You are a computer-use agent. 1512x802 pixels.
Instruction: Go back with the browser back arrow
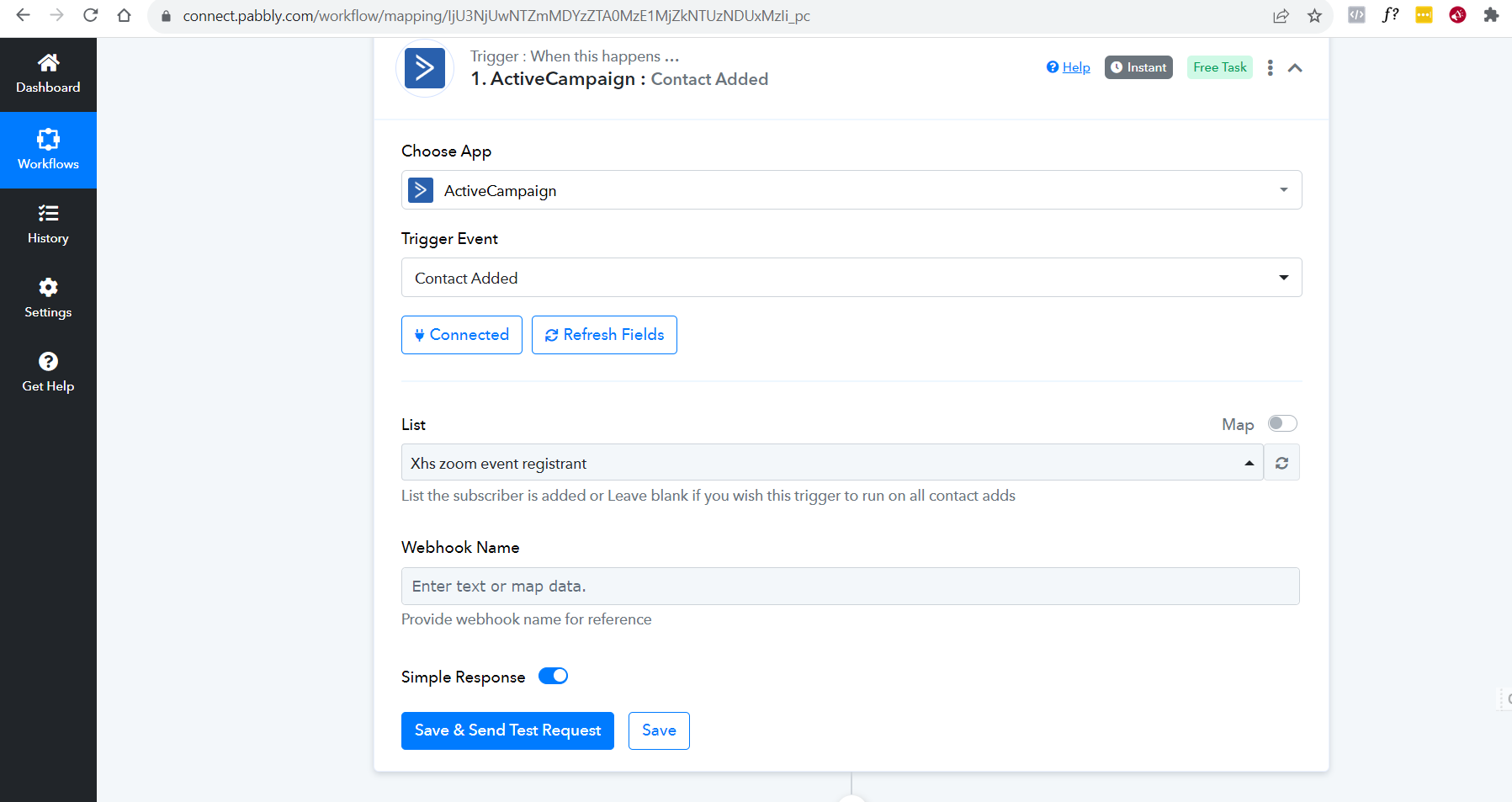pyautogui.click(x=23, y=15)
